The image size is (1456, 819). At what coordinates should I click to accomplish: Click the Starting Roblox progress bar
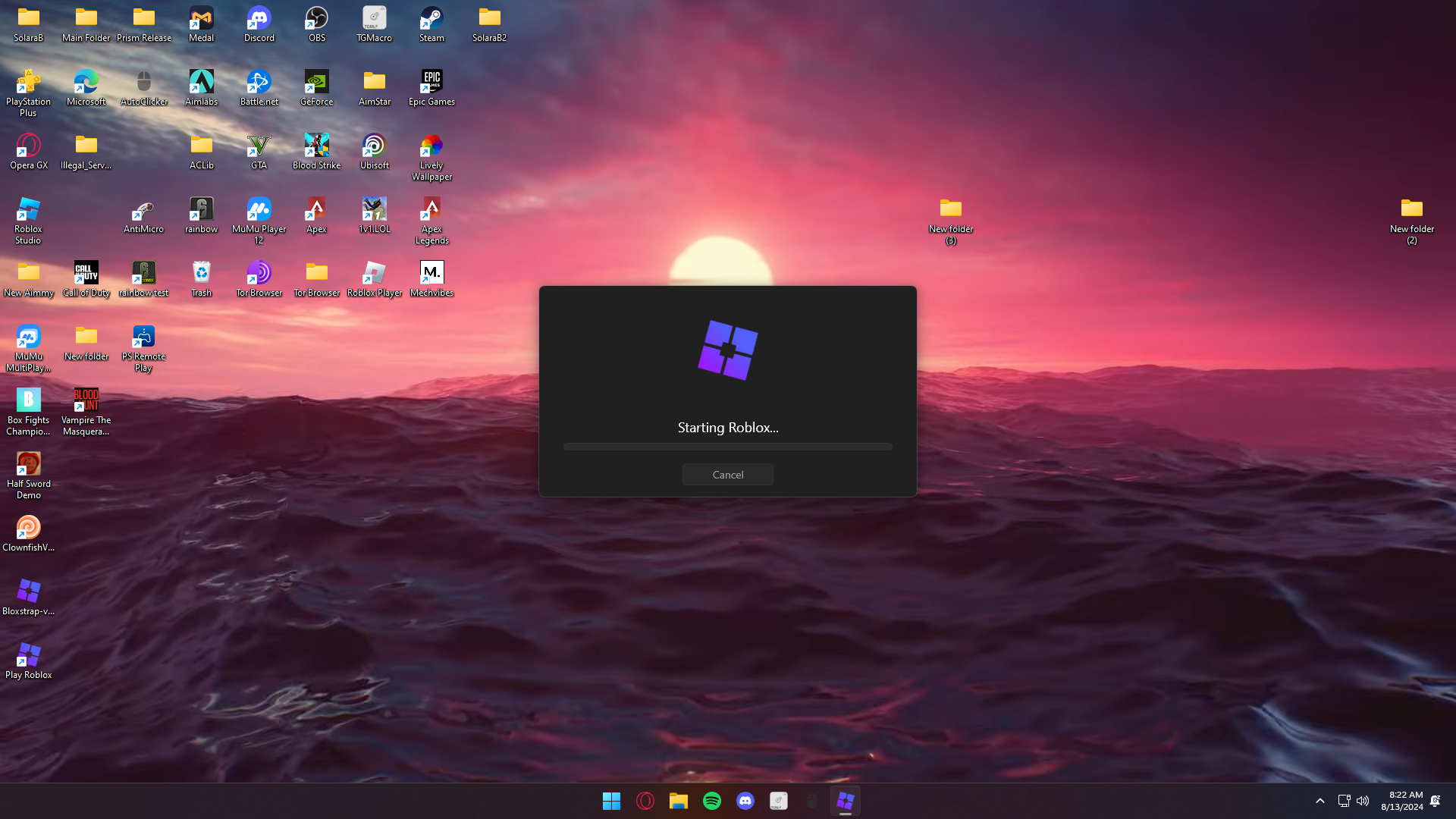click(727, 447)
